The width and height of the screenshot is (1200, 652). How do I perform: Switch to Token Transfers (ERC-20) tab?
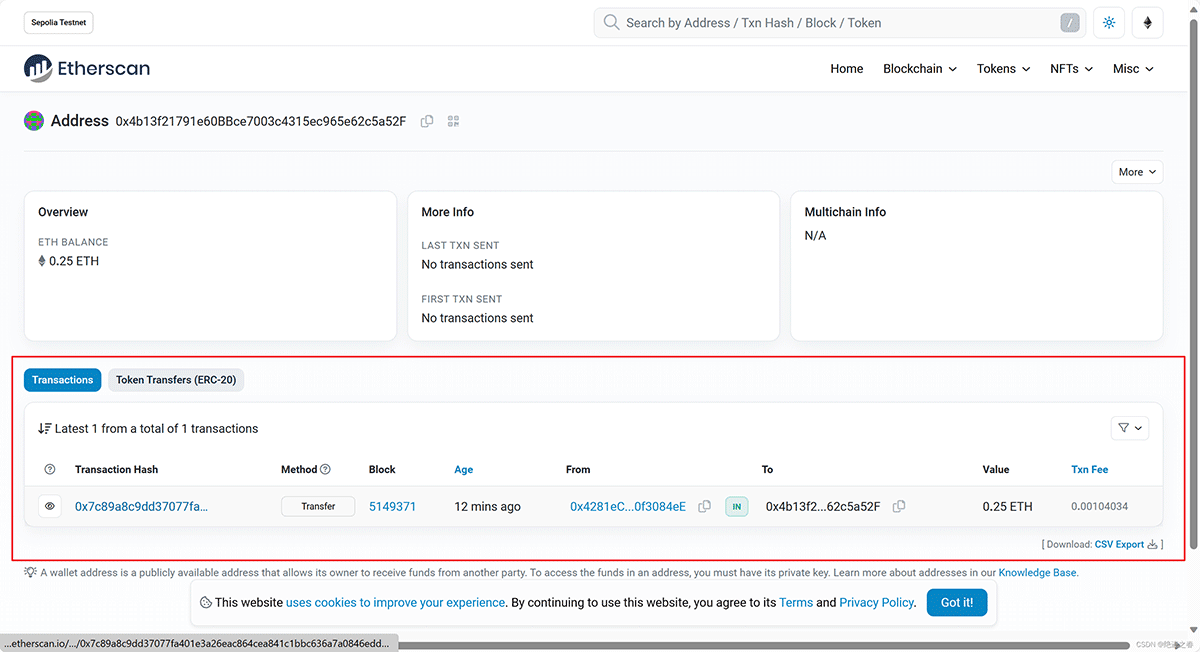click(x=176, y=380)
